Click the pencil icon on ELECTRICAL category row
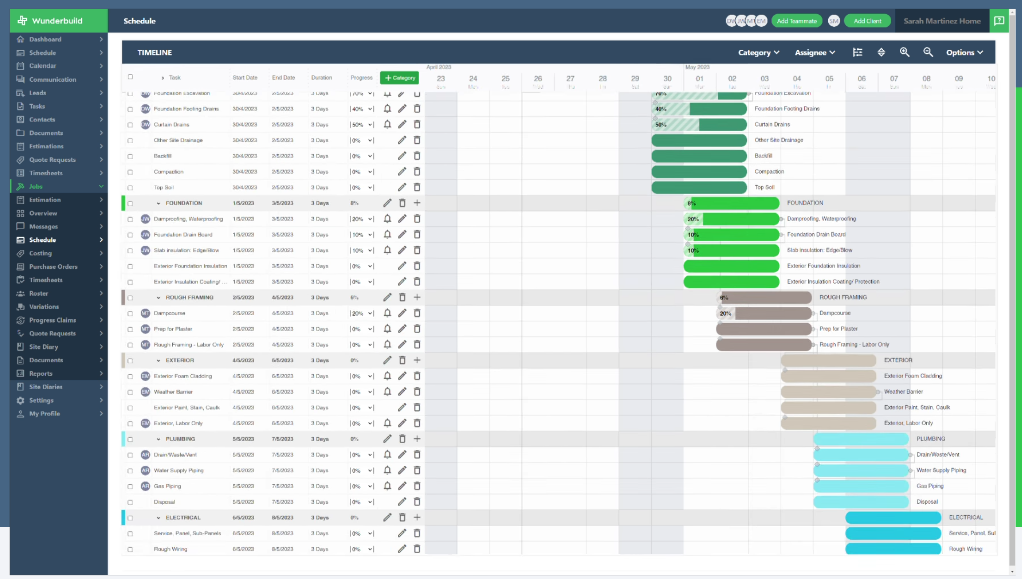This screenshot has height=579, width=1022. pyautogui.click(x=387, y=517)
